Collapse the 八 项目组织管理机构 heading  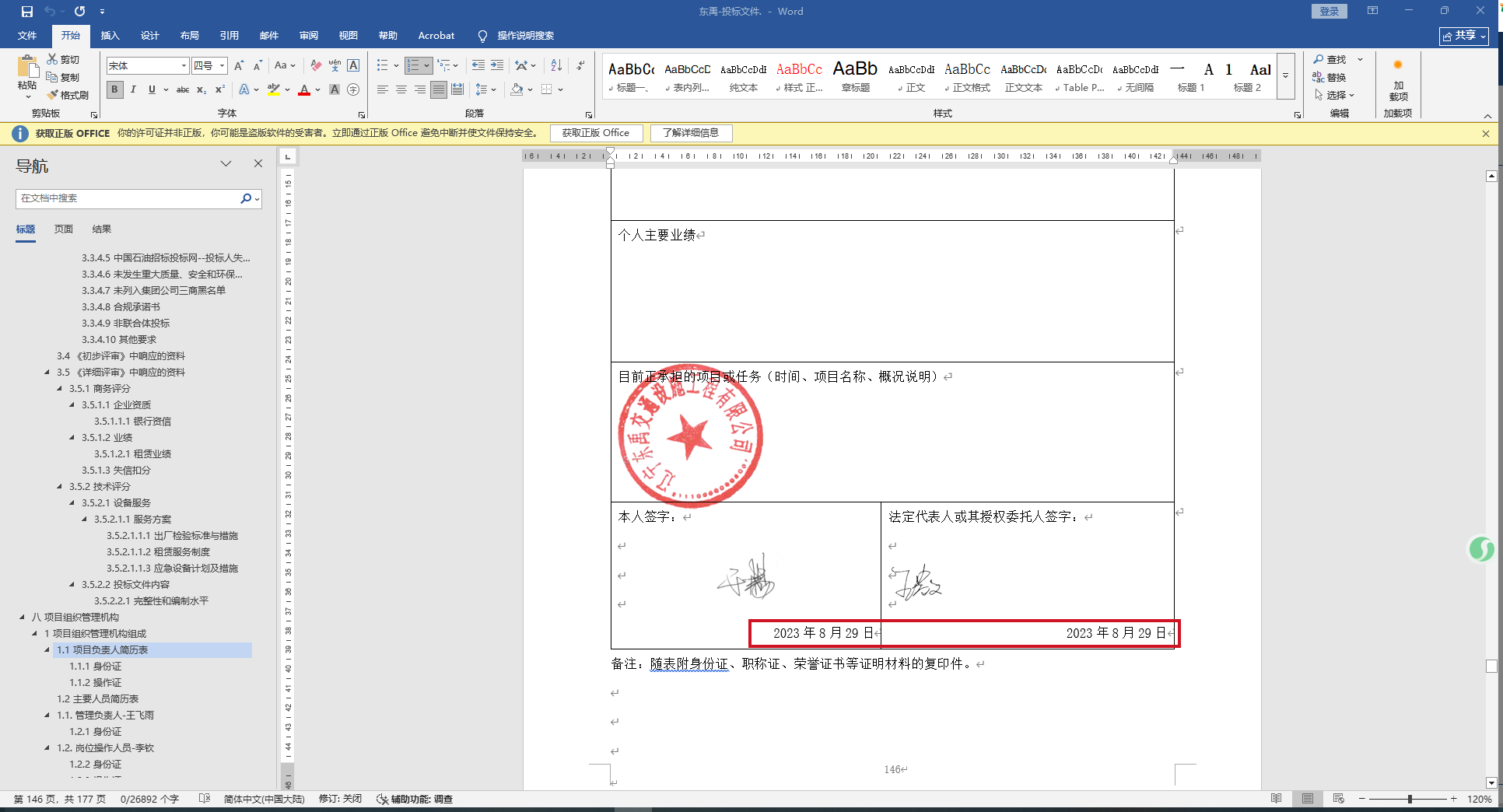coord(22,618)
